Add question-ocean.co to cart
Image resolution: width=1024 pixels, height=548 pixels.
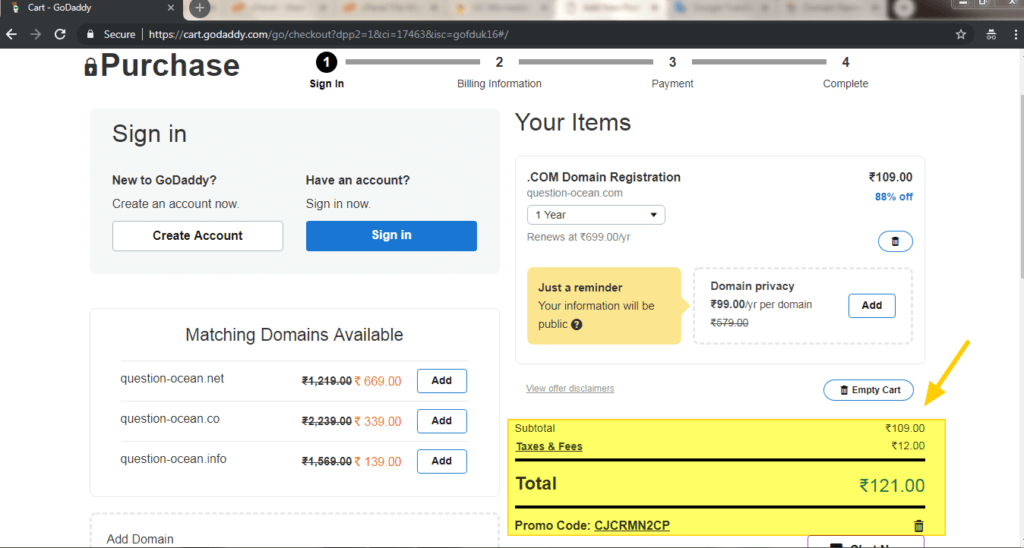pos(441,421)
